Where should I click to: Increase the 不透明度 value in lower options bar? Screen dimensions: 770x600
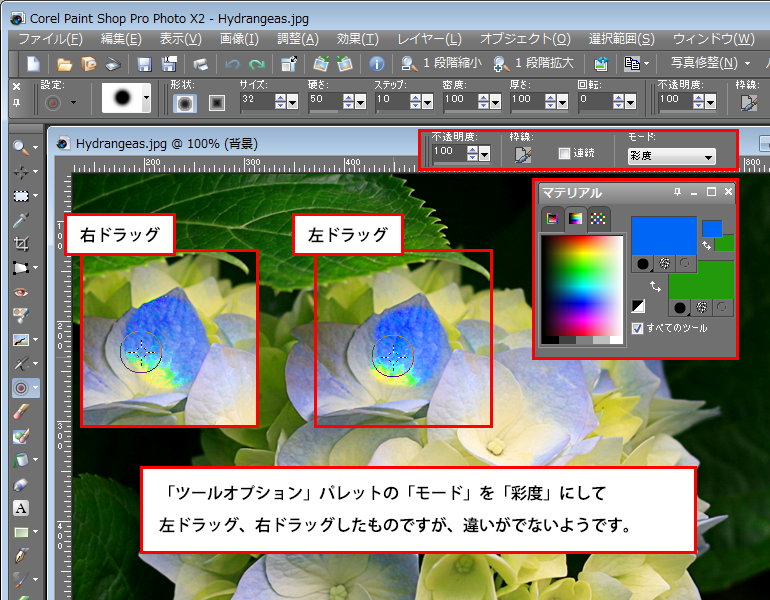click(472, 150)
